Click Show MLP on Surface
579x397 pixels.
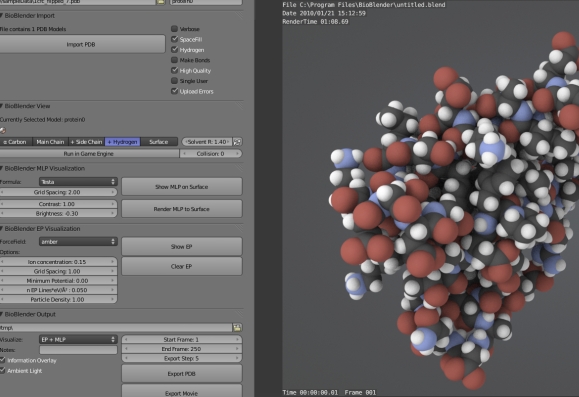click(x=182, y=187)
